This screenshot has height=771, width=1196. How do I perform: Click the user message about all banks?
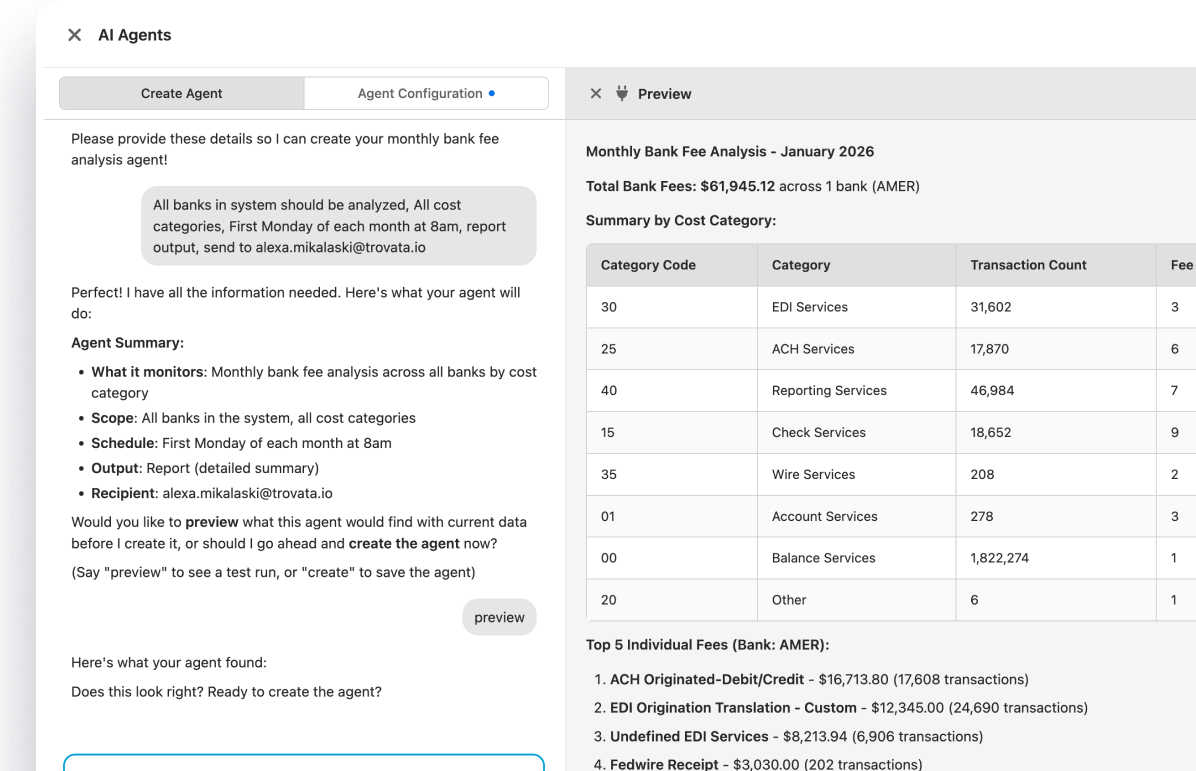click(338, 226)
